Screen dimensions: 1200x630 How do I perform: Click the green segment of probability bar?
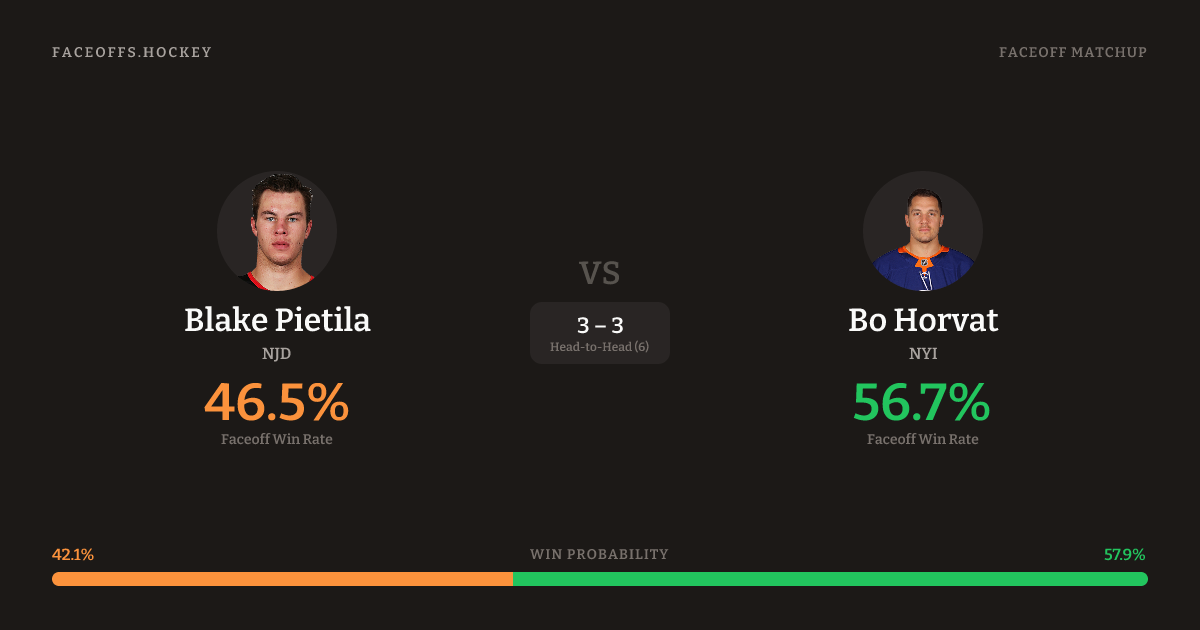pos(830,579)
